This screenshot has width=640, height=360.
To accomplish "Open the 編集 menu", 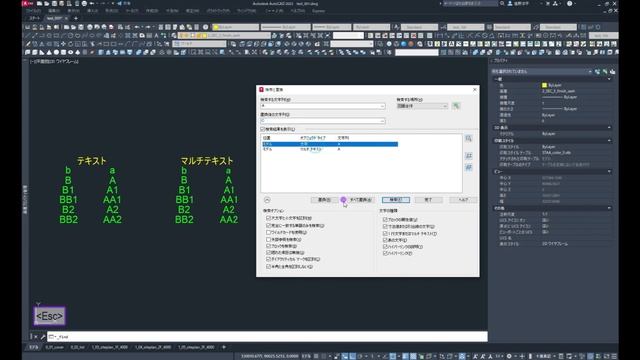I will tap(54, 11).
